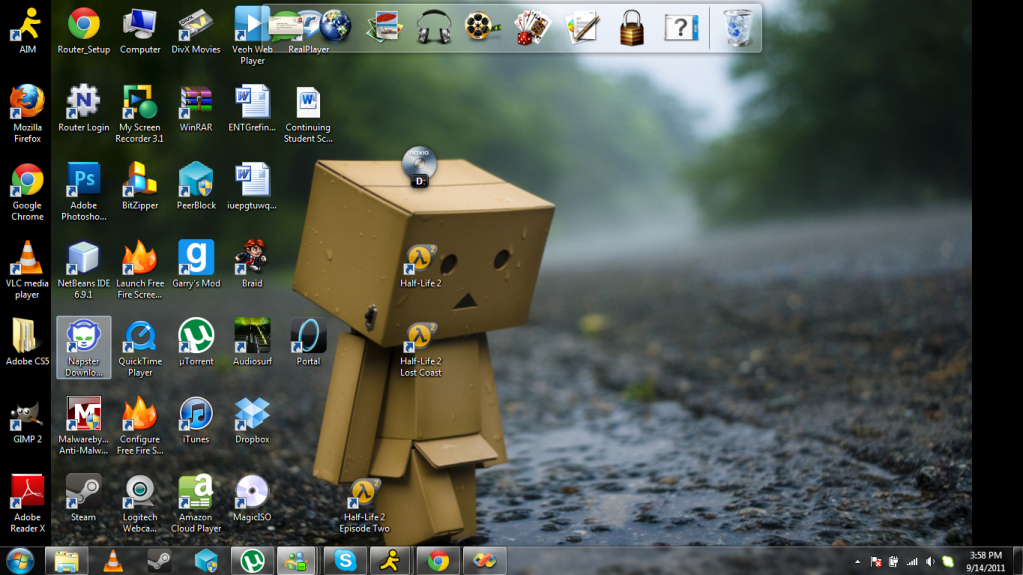Open Adobe Photoshop shortcut on the desktop

pyautogui.click(x=83, y=180)
